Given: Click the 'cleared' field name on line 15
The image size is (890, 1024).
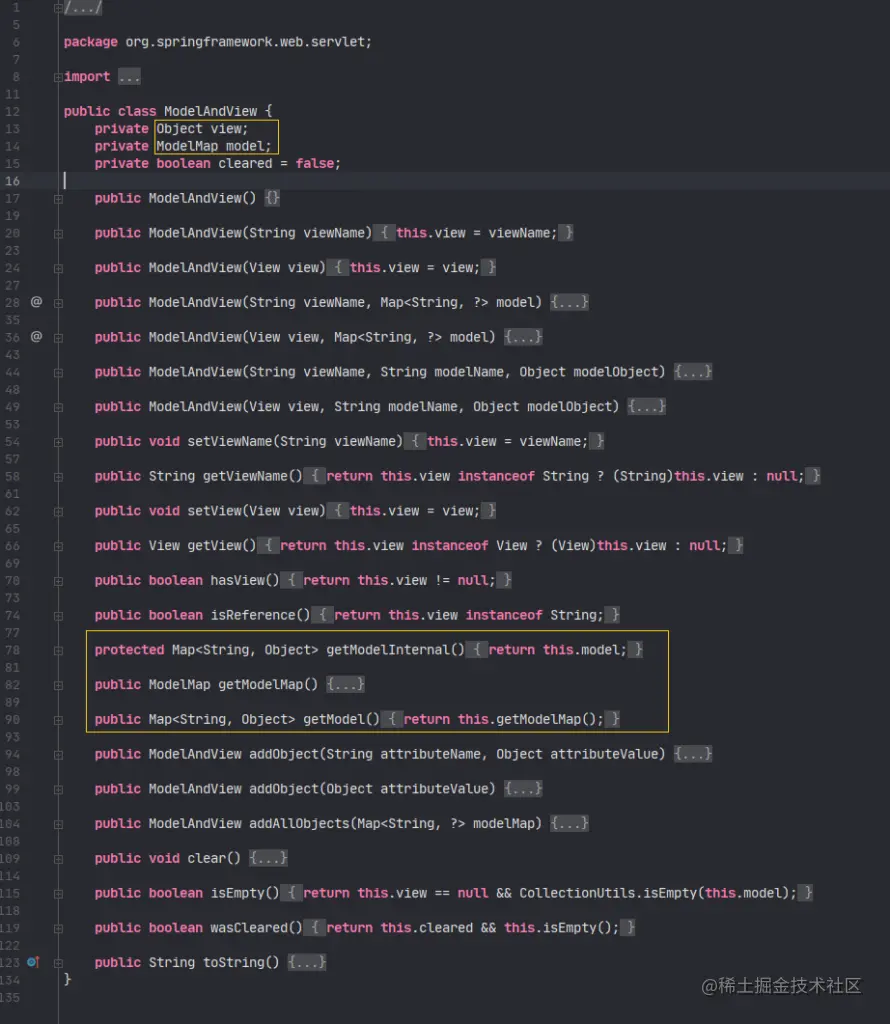Looking at the screenshot, I should [245, 163].
